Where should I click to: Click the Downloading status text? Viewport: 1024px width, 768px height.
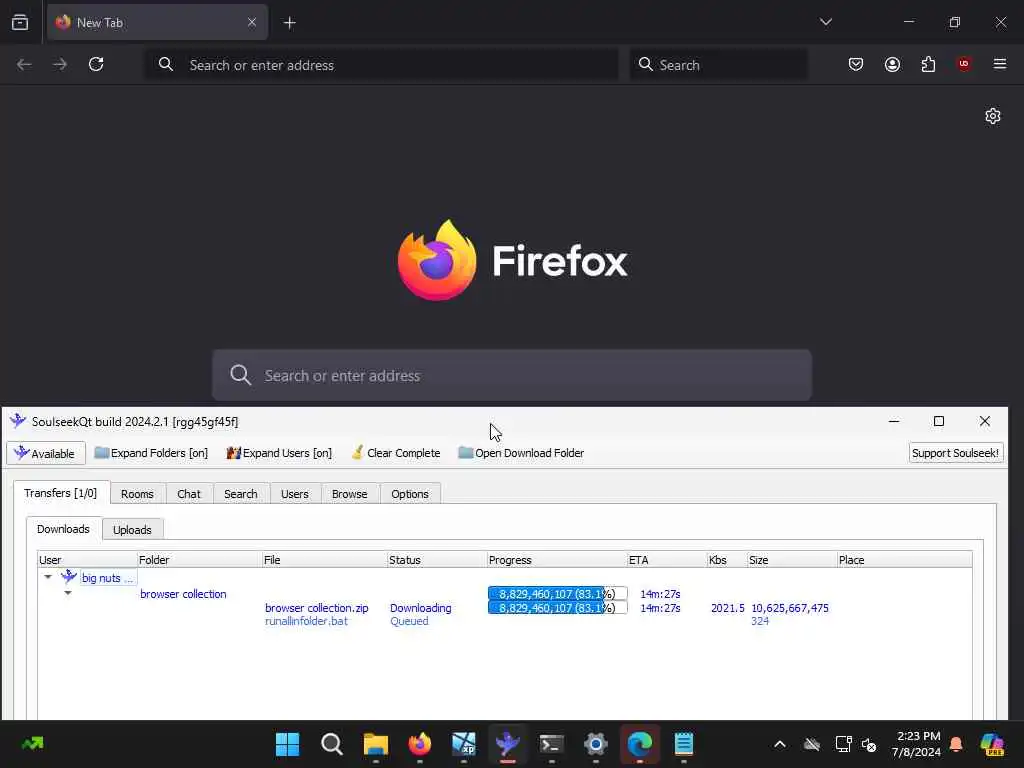point(421,608)
